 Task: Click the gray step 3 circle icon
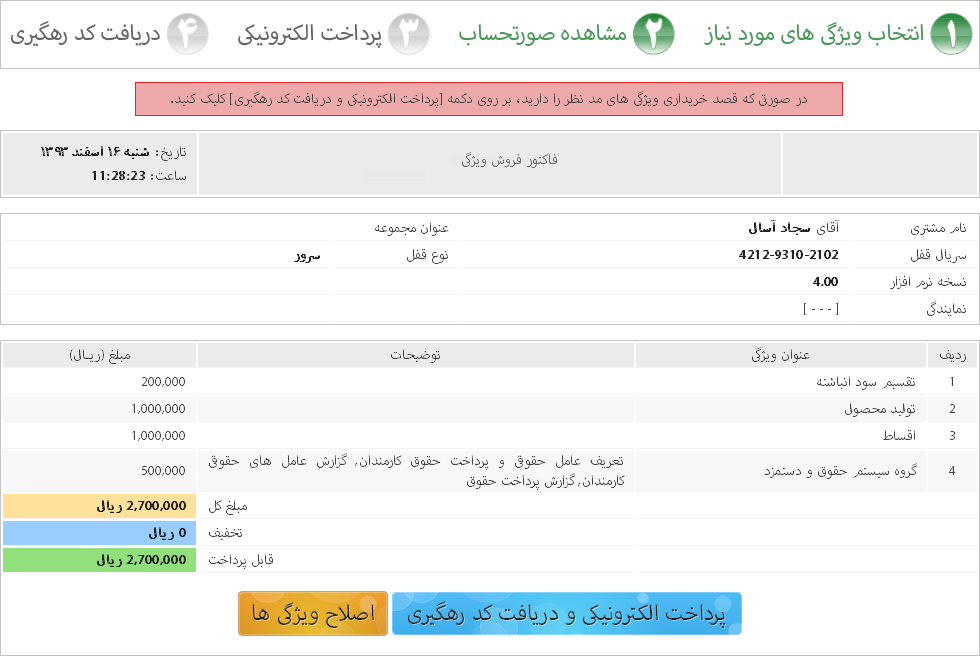click(409, 34)
